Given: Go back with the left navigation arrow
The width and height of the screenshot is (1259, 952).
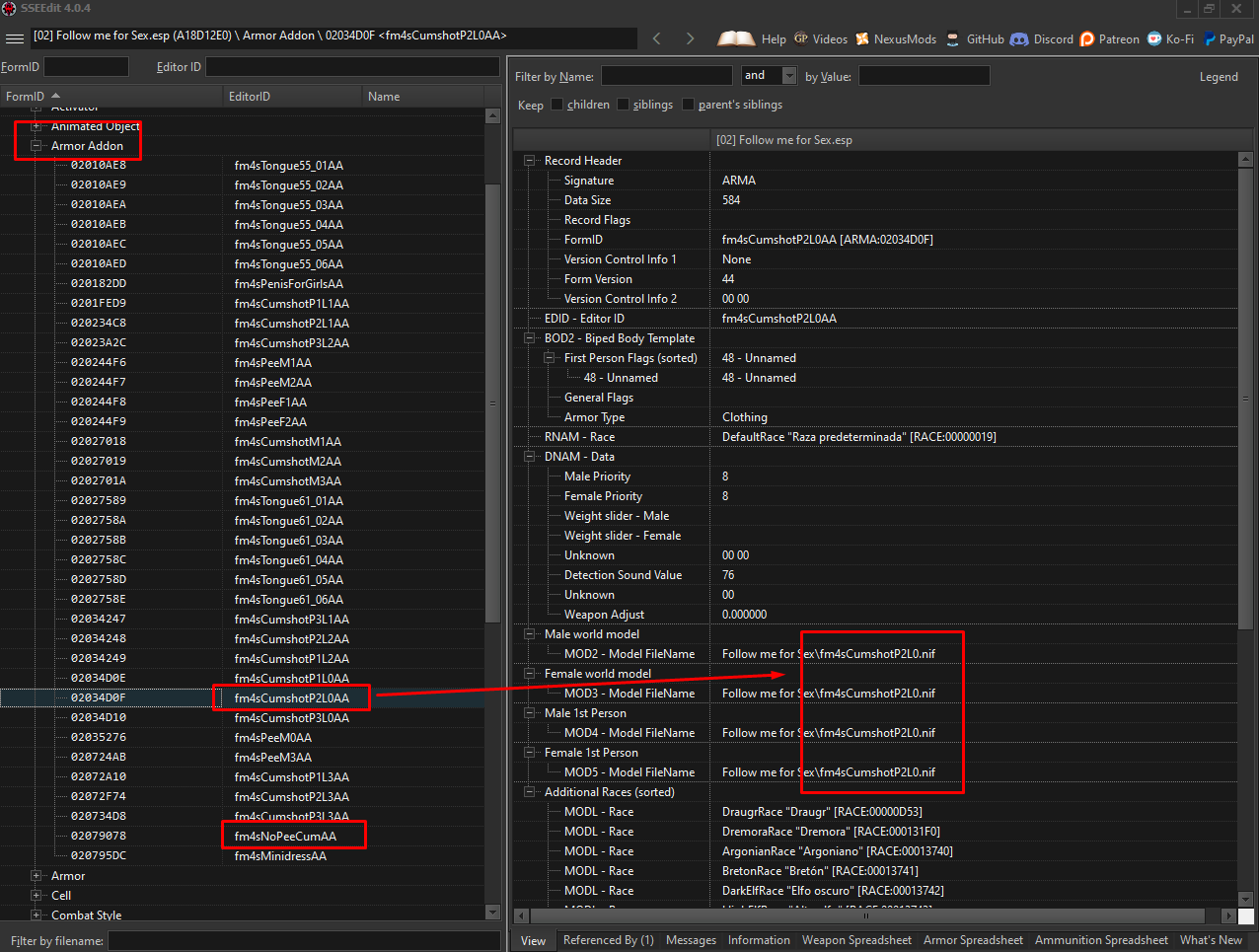Looking at the screenshot, I should point(657,38).
